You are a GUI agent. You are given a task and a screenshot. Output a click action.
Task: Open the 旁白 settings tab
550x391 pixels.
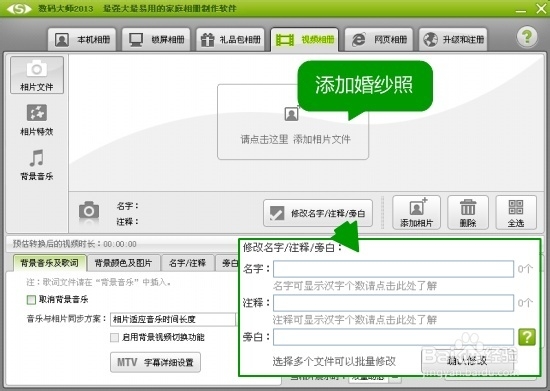(x=227, y=263)
